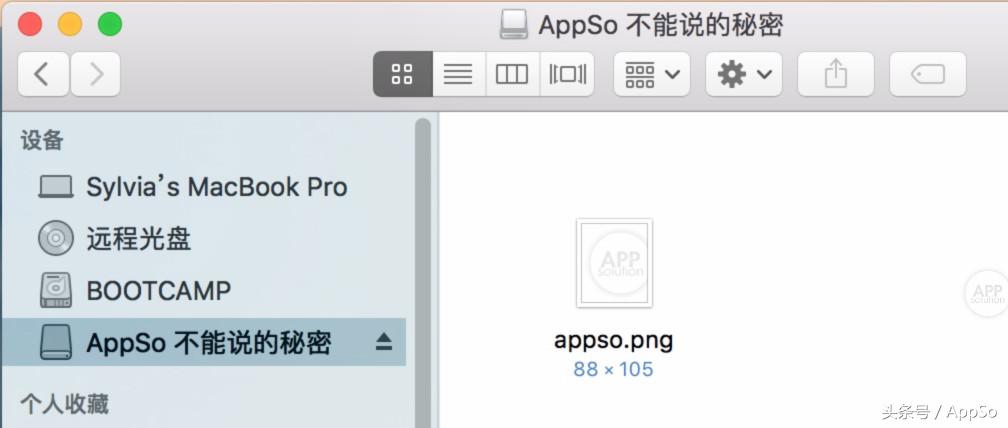Screen dimensions: 1008x428
Task: Minimize the Finder window with yellow button
Action: click(x=70, y=24)
